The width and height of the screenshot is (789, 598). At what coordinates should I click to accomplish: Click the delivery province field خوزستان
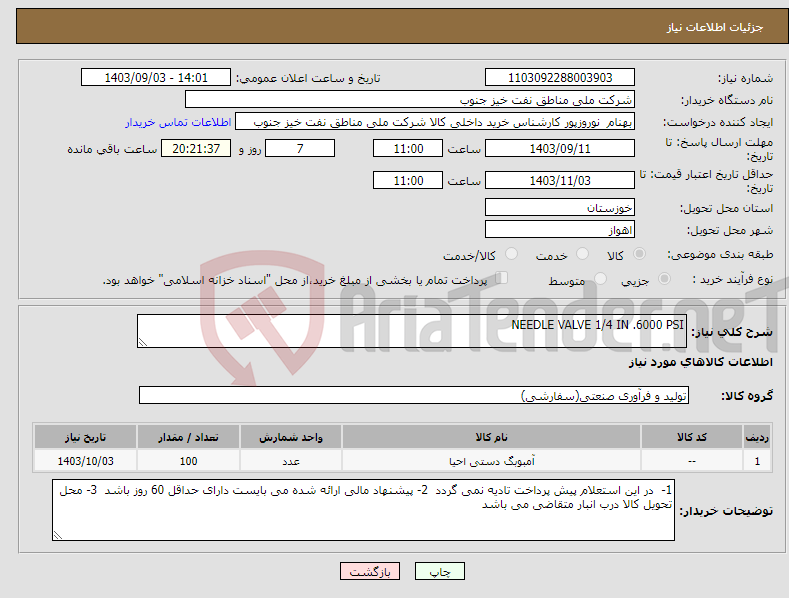tap(560, 207)
